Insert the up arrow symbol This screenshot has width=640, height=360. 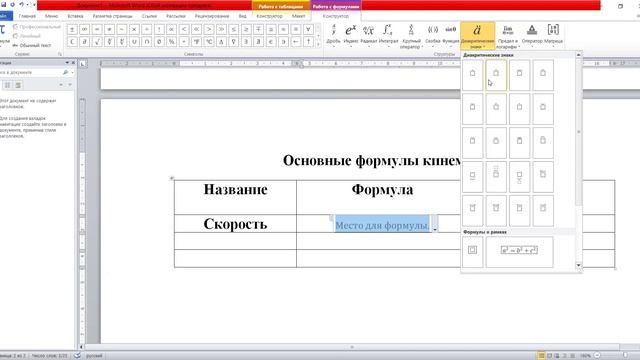[x=309, y=42]
